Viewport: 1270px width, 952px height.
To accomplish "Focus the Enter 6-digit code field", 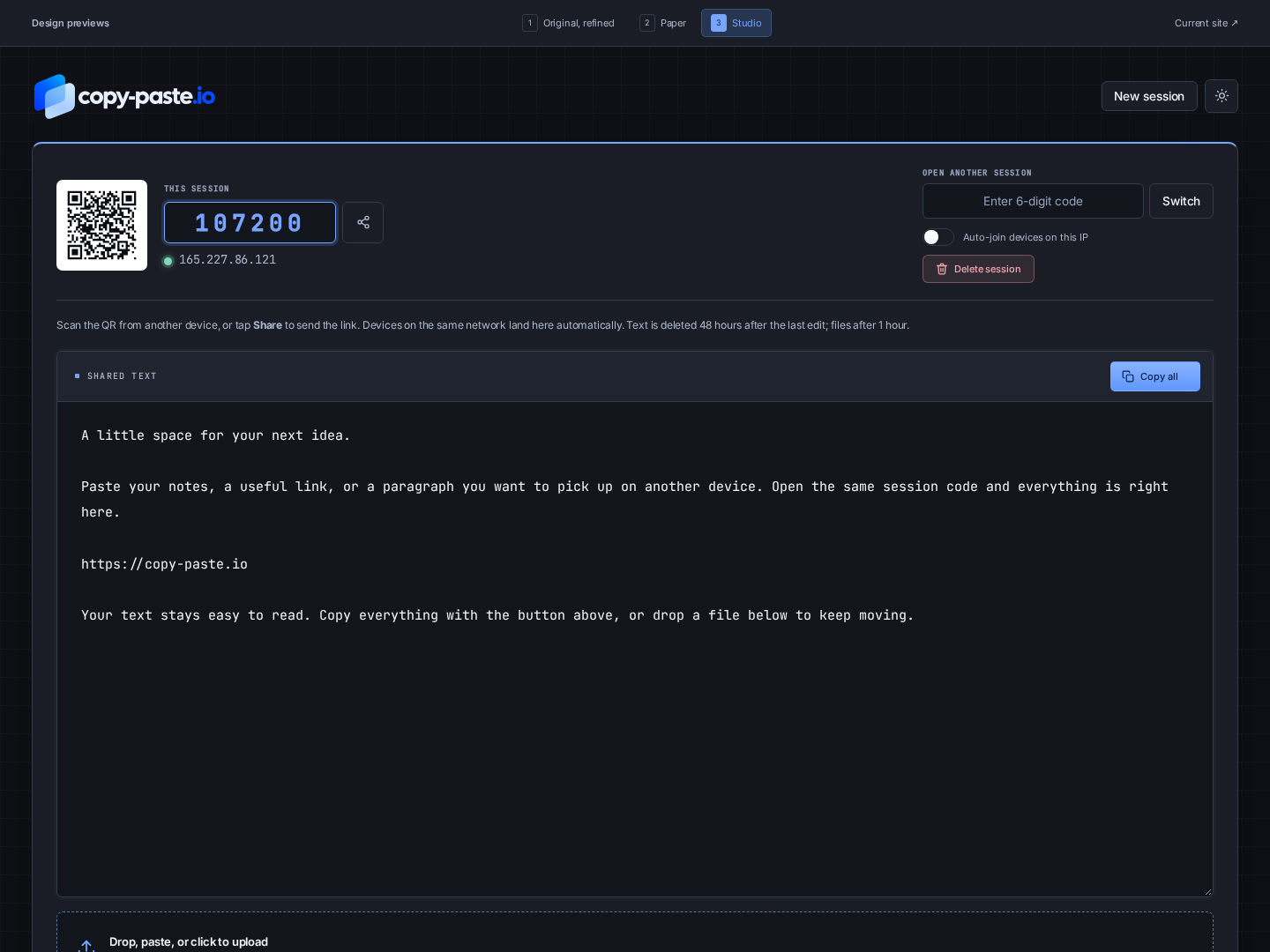I will [1033, 201].
